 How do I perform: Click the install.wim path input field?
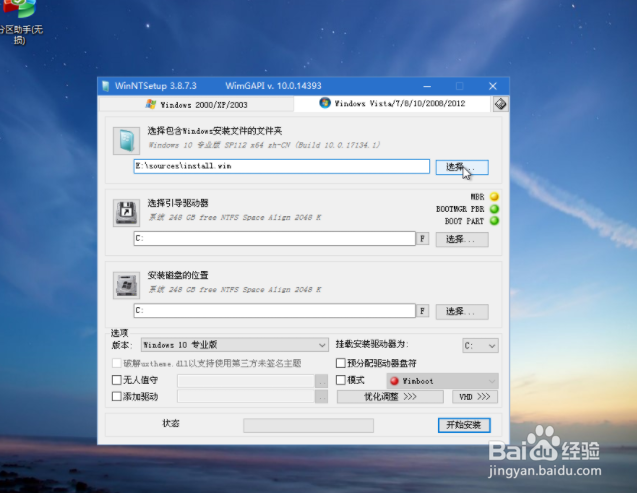point(282,166)
